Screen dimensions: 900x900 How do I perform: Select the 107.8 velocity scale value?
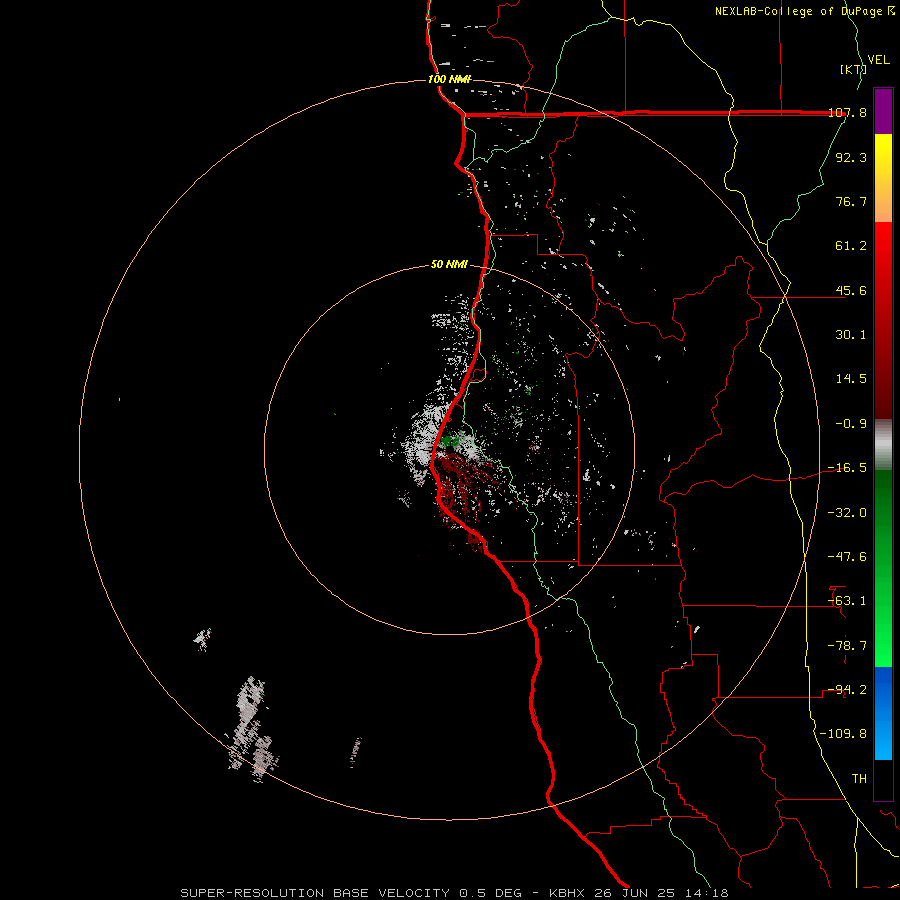coord(848,112)
